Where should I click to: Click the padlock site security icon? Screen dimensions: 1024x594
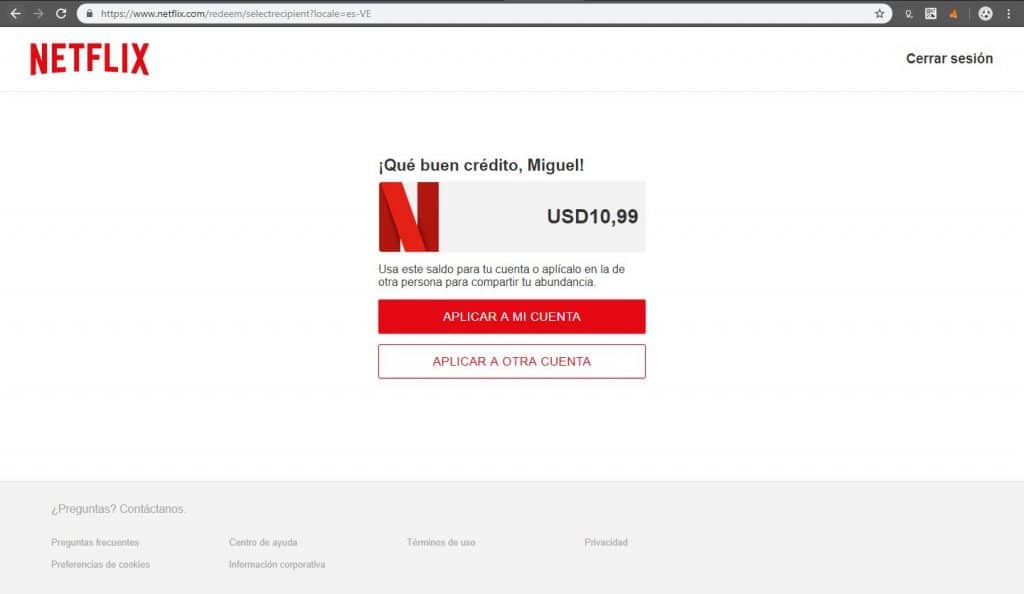point(89,13)
